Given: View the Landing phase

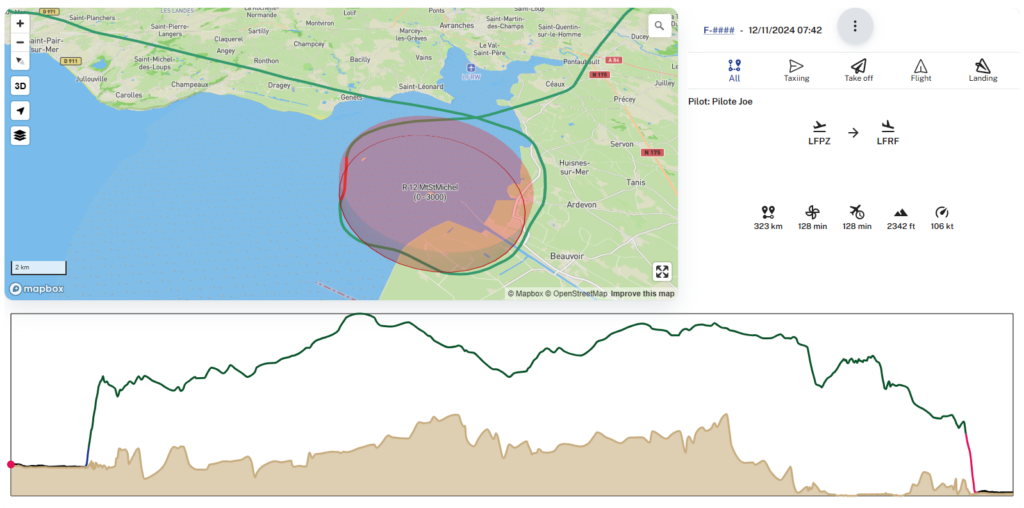Looking at the screenshot, I should pos(982,70).
